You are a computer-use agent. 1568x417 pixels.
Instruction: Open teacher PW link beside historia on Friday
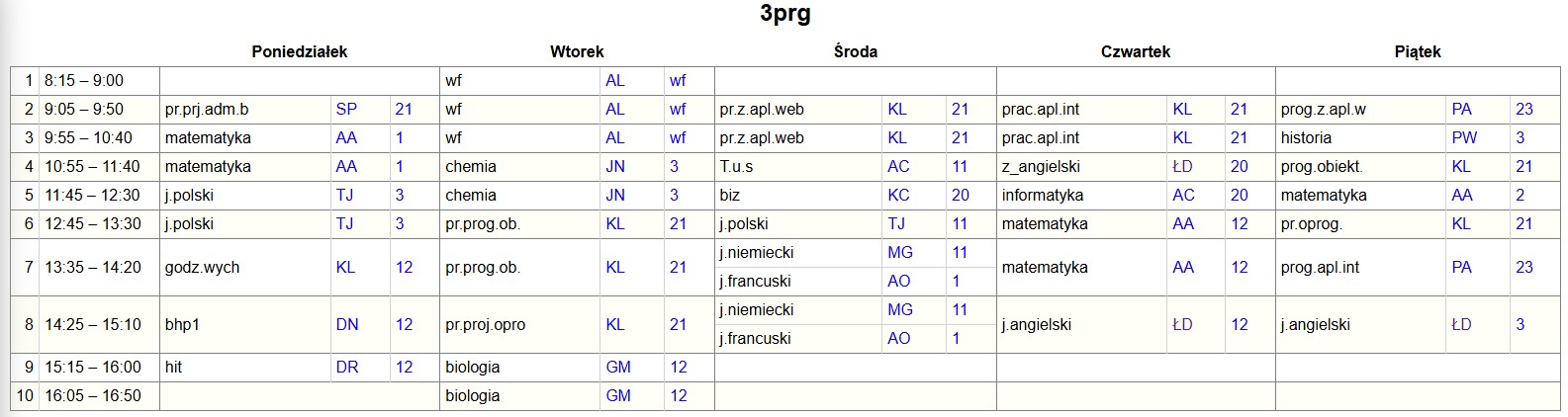click(x=1464, y=138)
